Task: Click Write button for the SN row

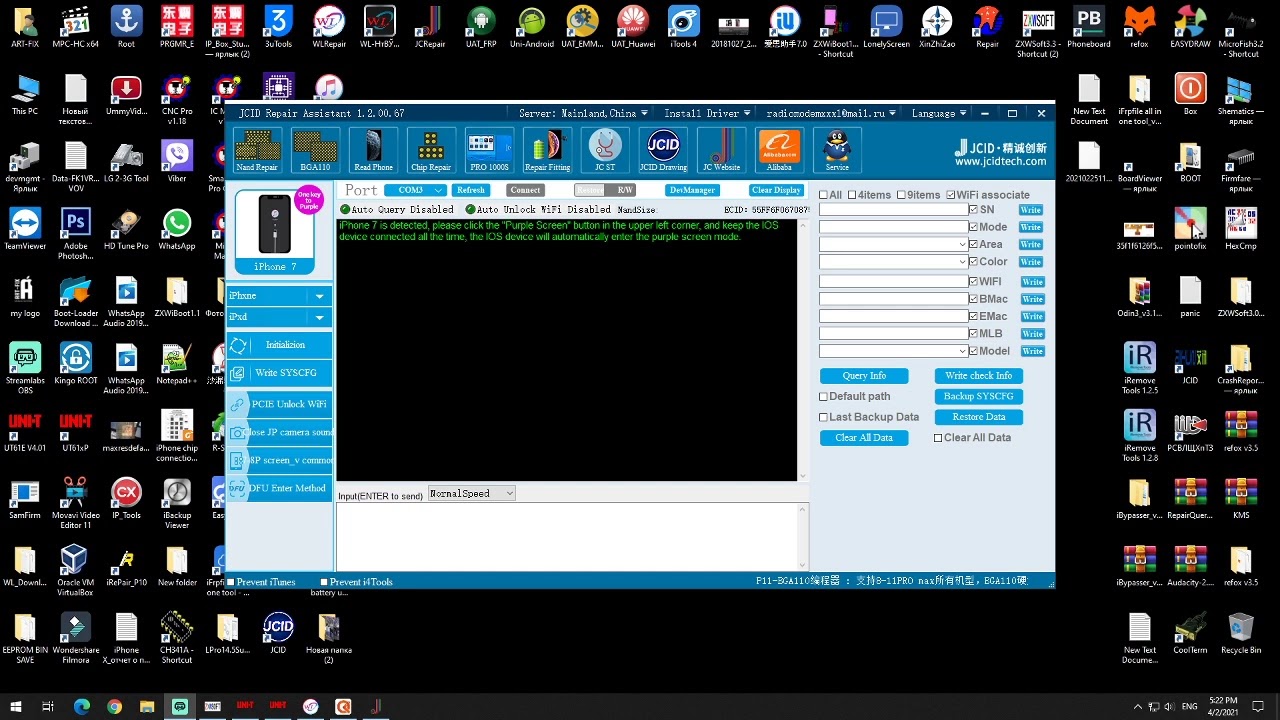Action: point(1031,210)
